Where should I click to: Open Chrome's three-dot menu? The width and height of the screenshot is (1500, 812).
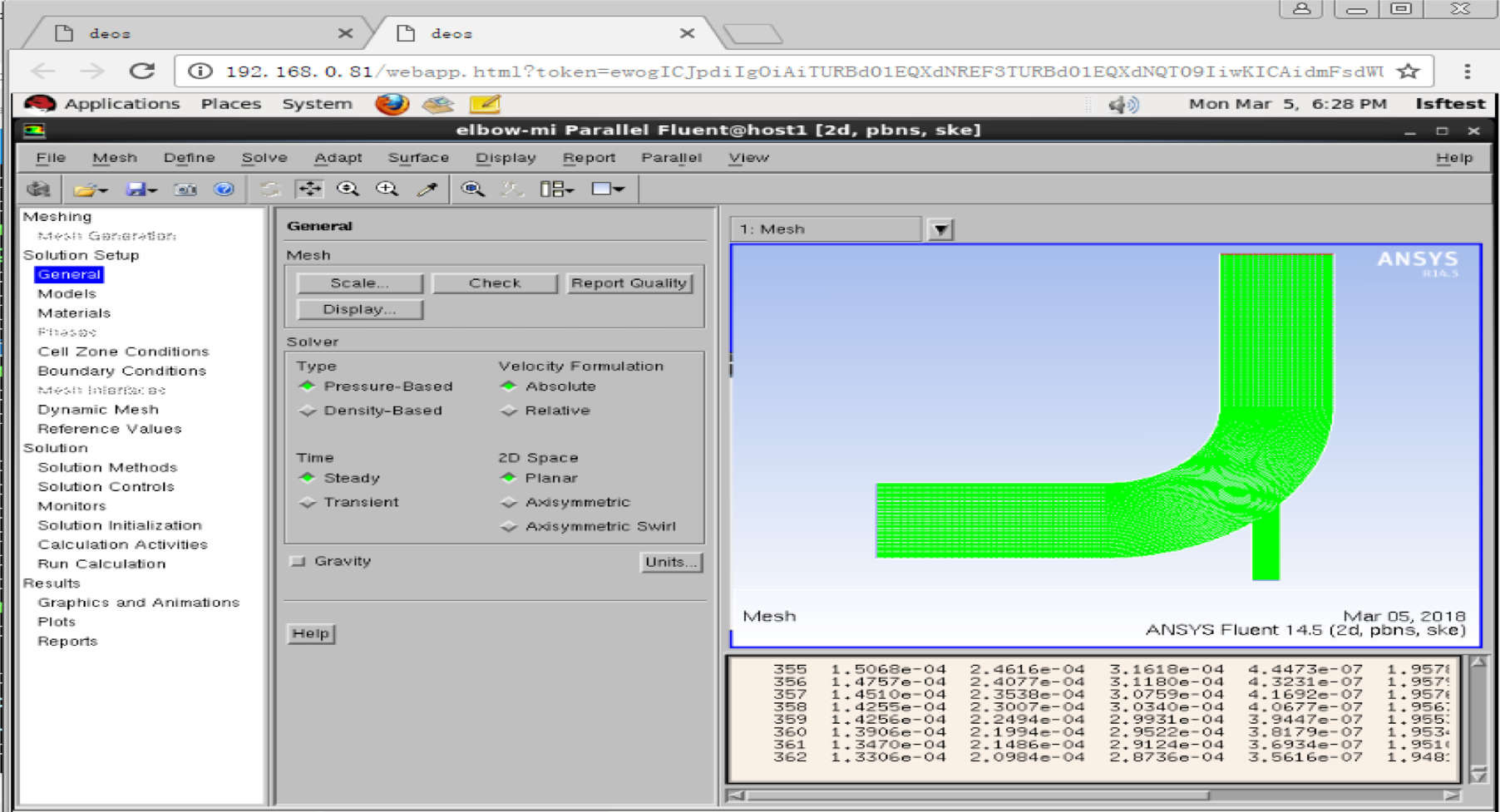click(1468, 71)
